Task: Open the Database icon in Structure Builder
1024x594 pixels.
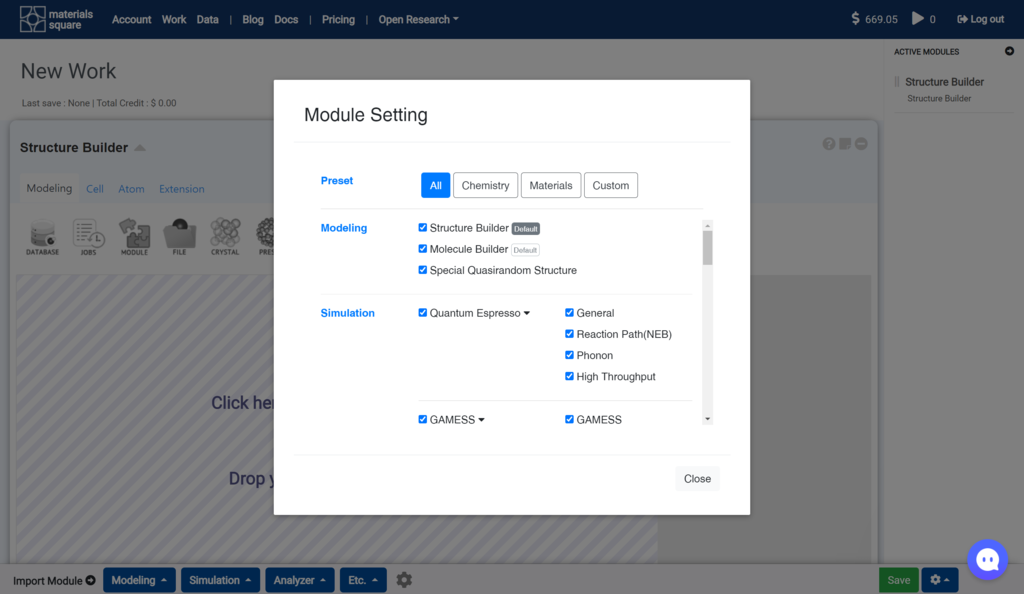Action: (x=43, y=236)
